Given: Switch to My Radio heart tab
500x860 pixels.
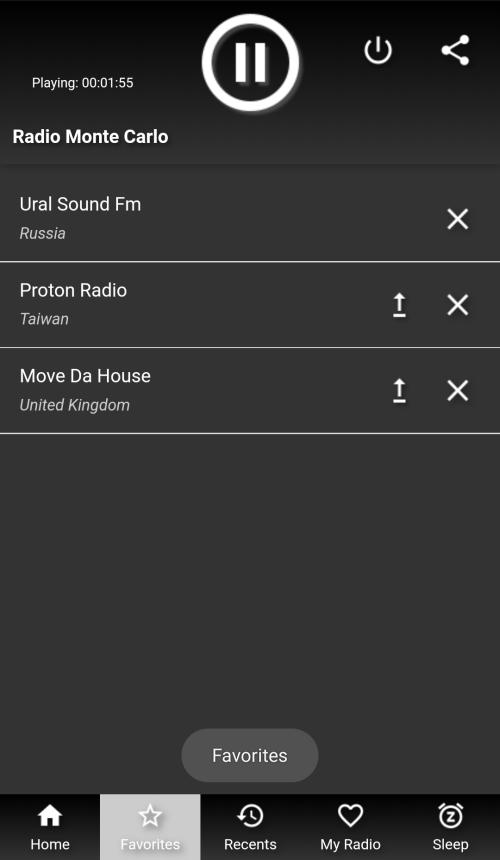Looking at the screenshot, I should pyautogui.click(x=350, y=827).
